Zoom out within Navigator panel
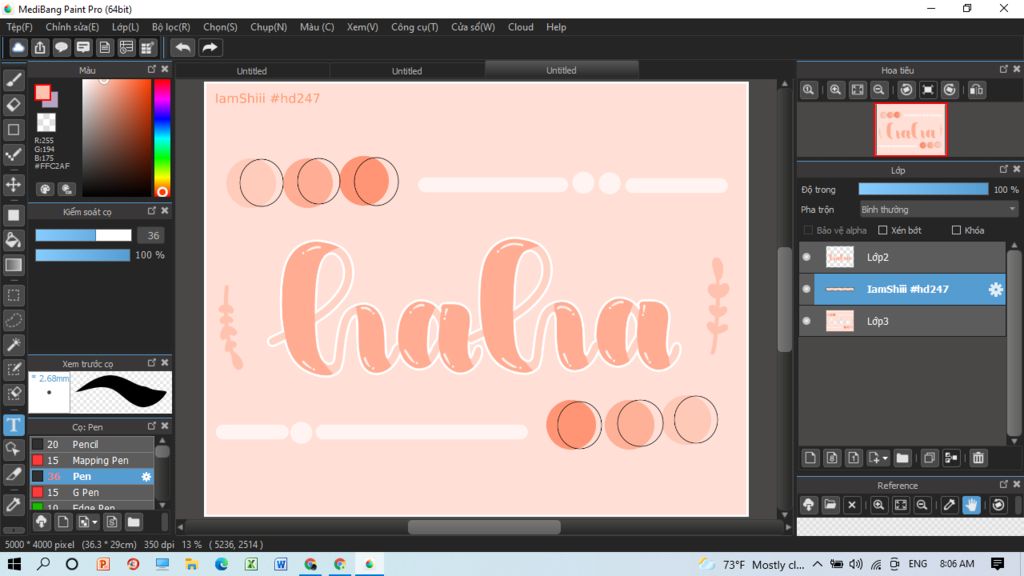This screenshot has width=1024, height=576. pyautogui.click(x=879, y=90)
